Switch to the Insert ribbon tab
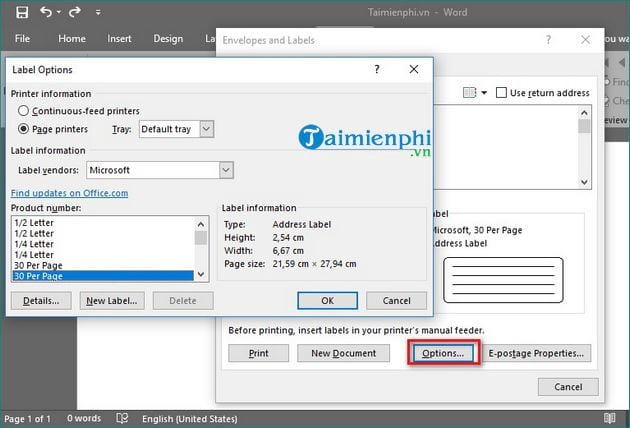 119,39
